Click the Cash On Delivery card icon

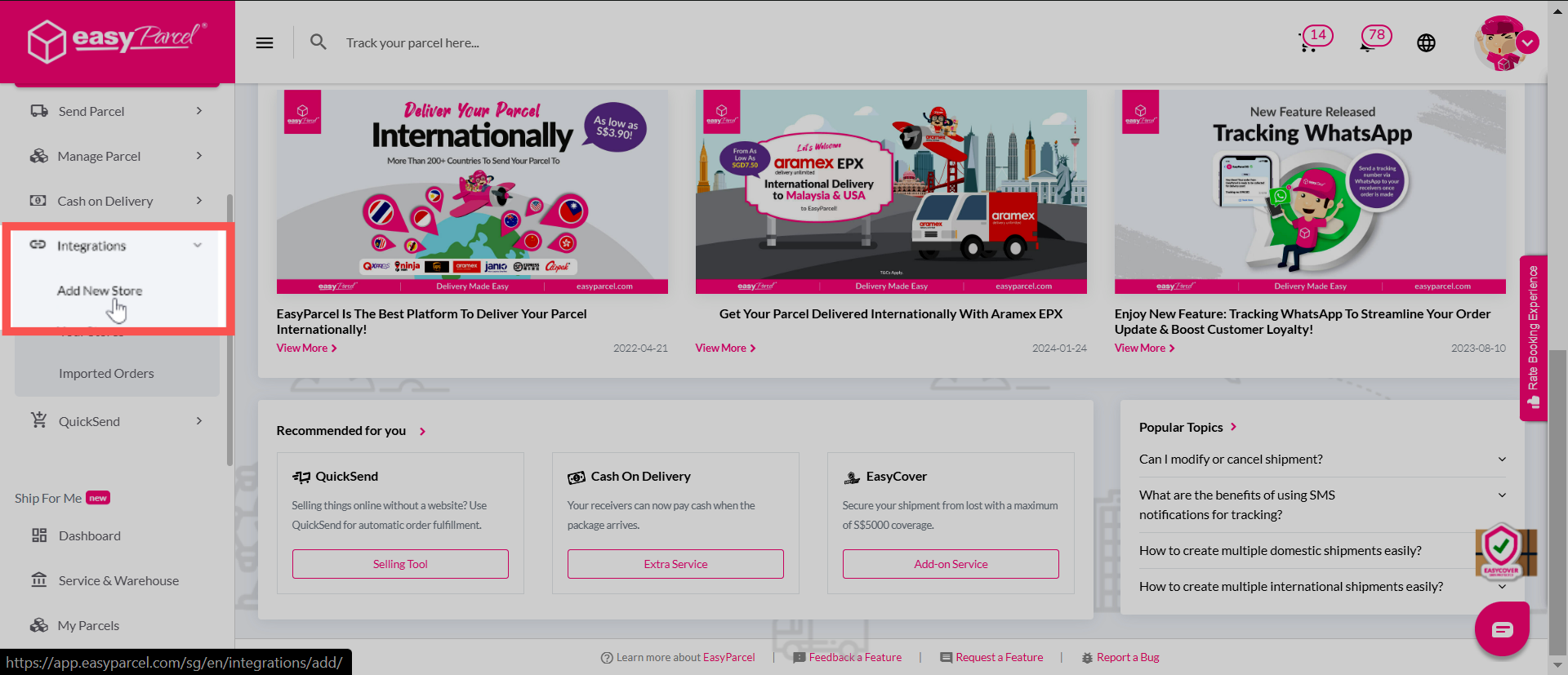click(577, 477)
